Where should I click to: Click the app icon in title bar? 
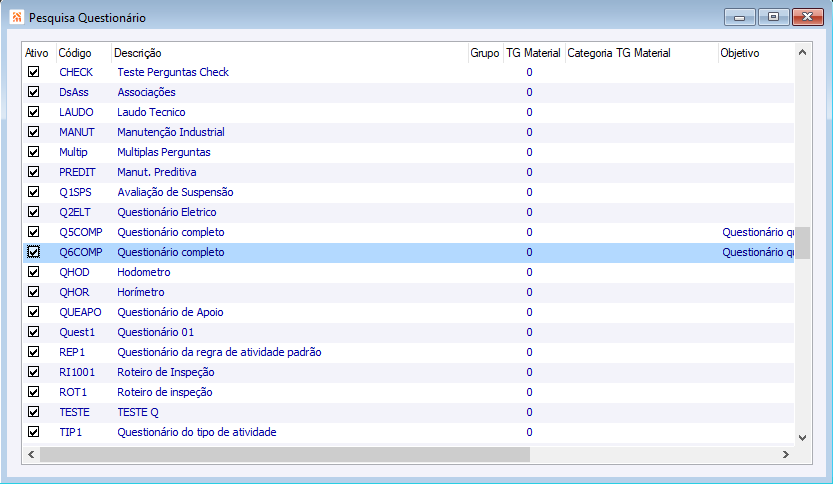click(16, 18)
